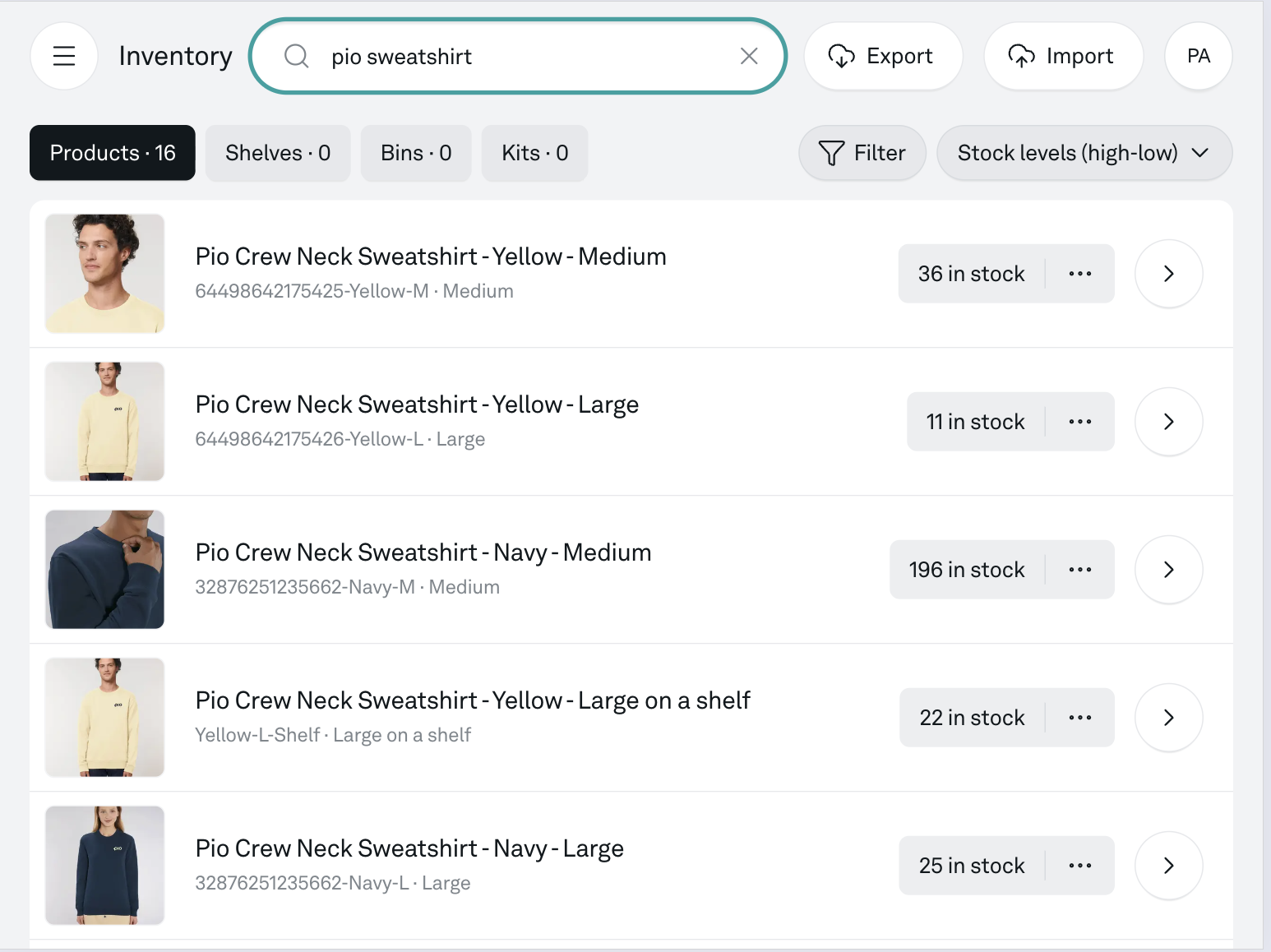
Task: Open the three-dot menu for Yellow Large sweatshirt
Action: (1079, 422)
